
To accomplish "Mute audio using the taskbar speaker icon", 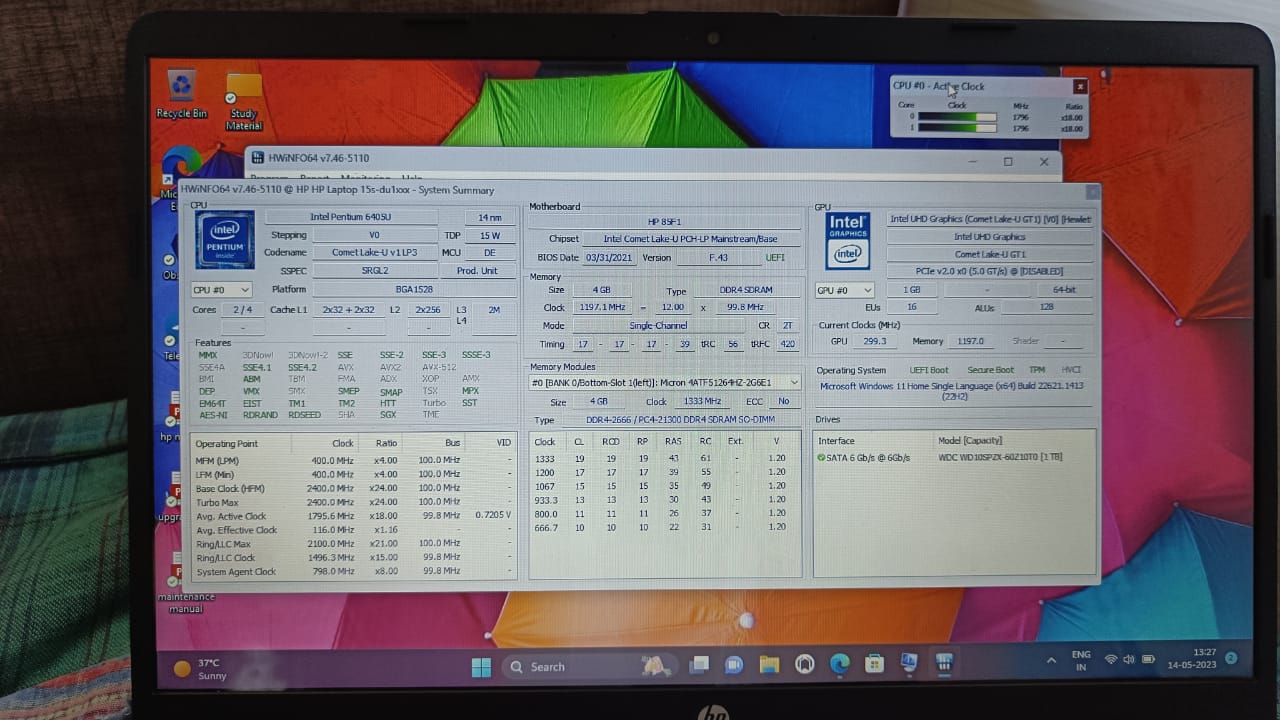I will click(1129, 660).
